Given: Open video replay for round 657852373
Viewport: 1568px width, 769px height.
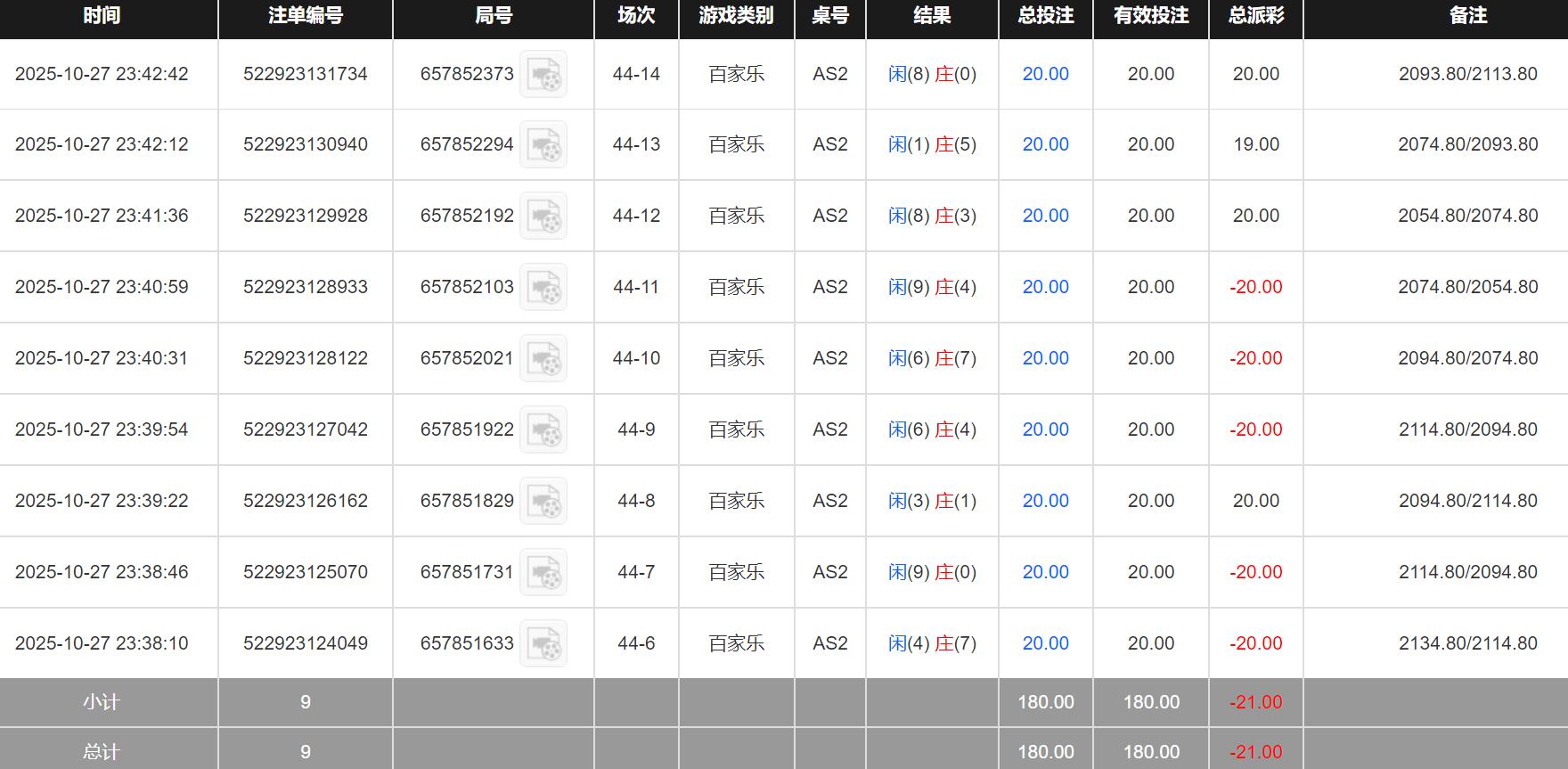Looking at the screenshot, I should point(543,74).
